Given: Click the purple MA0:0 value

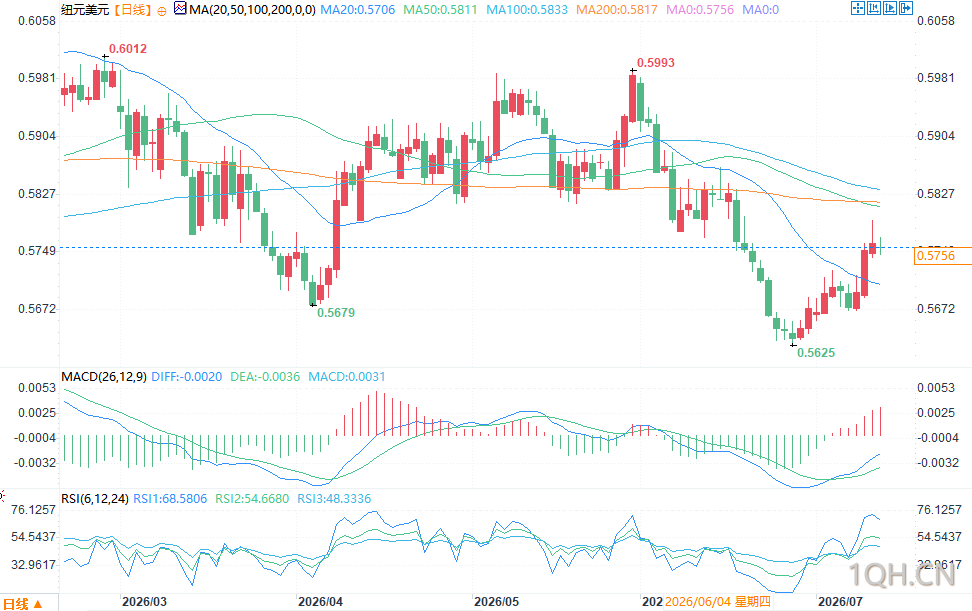Looking at the screenshot, I should (761, 10).
